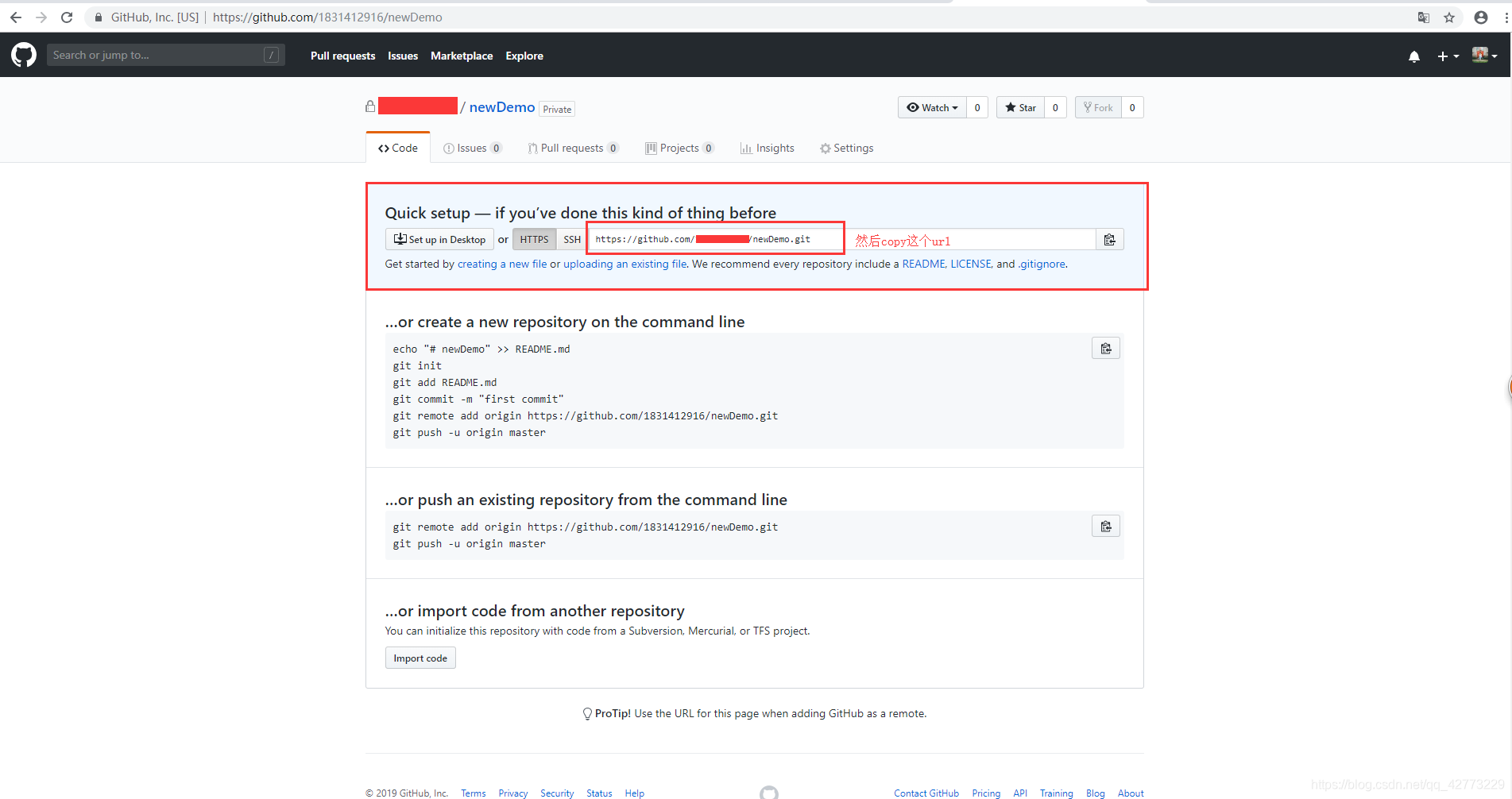Reload the page with the refresh icon
The image size is (1512, 799).
click(67, 17)
